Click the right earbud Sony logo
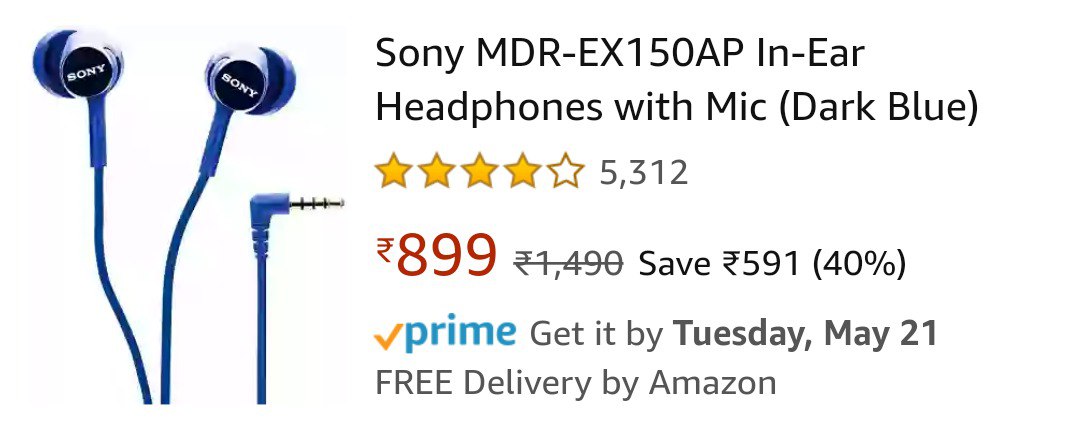This screenshot has width=1080, height=444. point(240,84)
